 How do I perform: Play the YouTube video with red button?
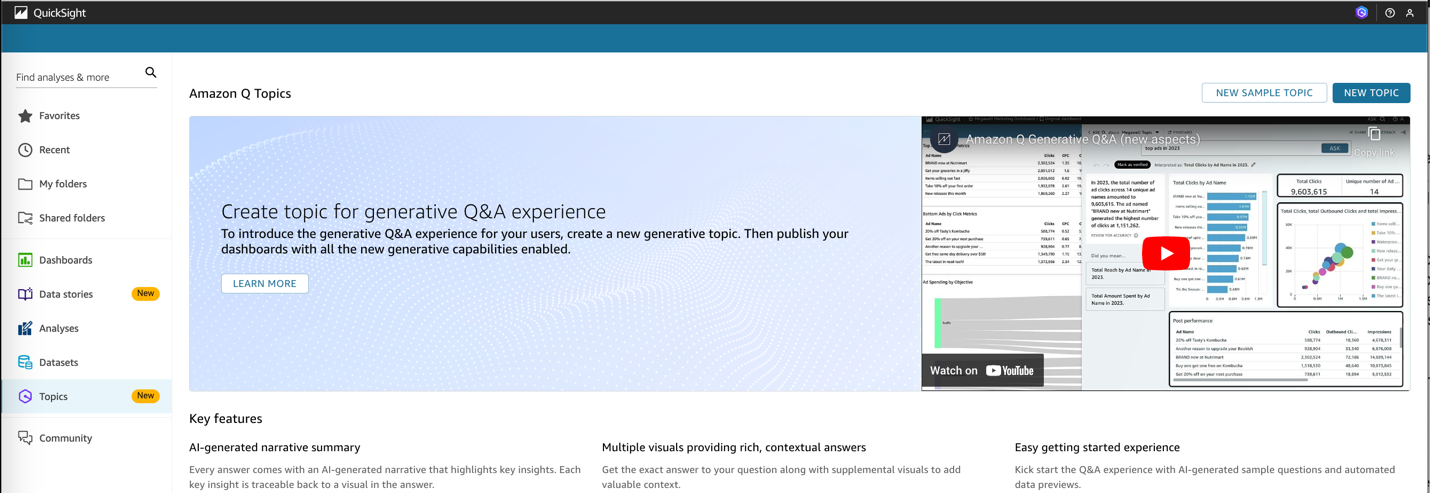1166,253
